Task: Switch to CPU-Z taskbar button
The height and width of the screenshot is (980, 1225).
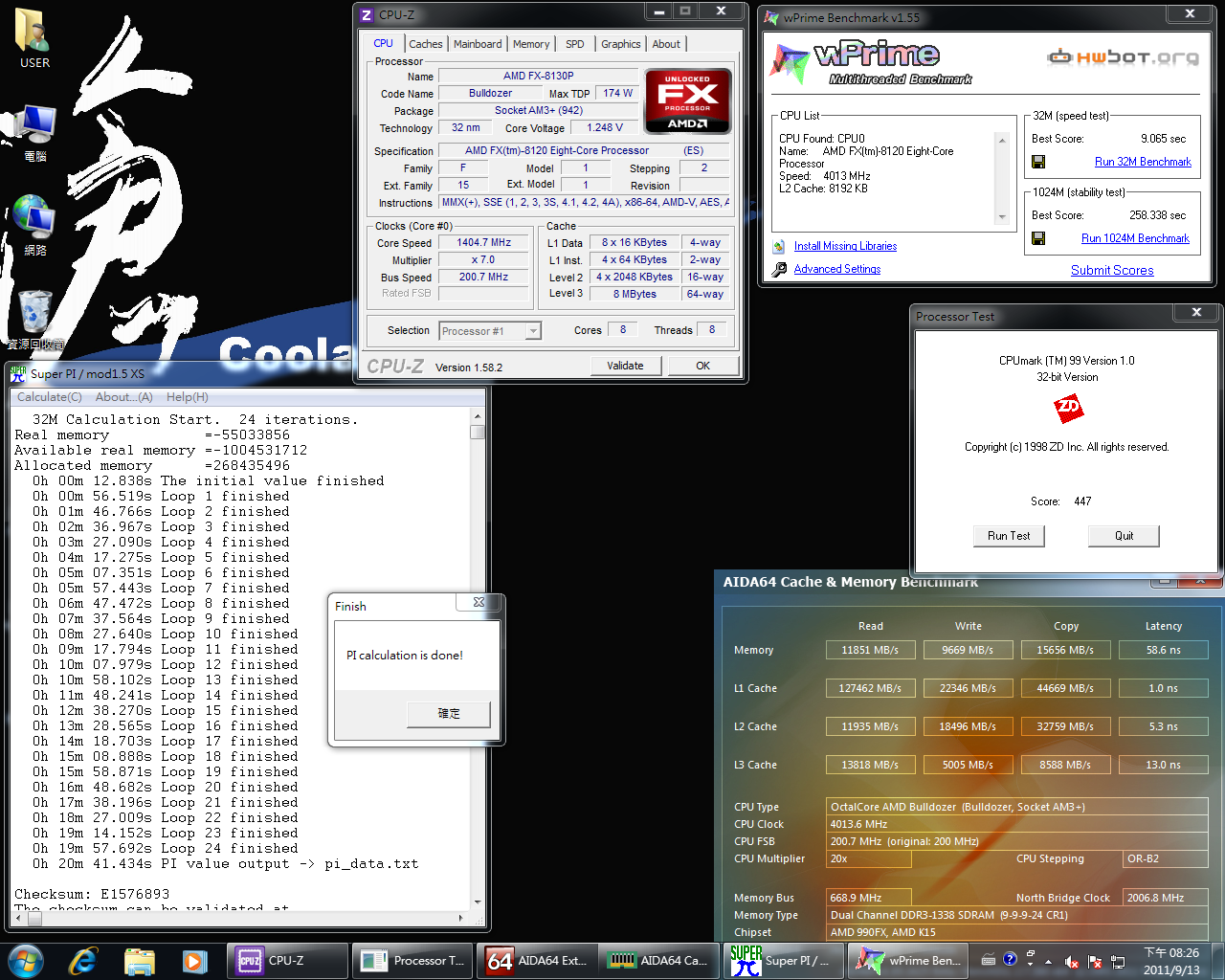Action: (x=288, y=961)
